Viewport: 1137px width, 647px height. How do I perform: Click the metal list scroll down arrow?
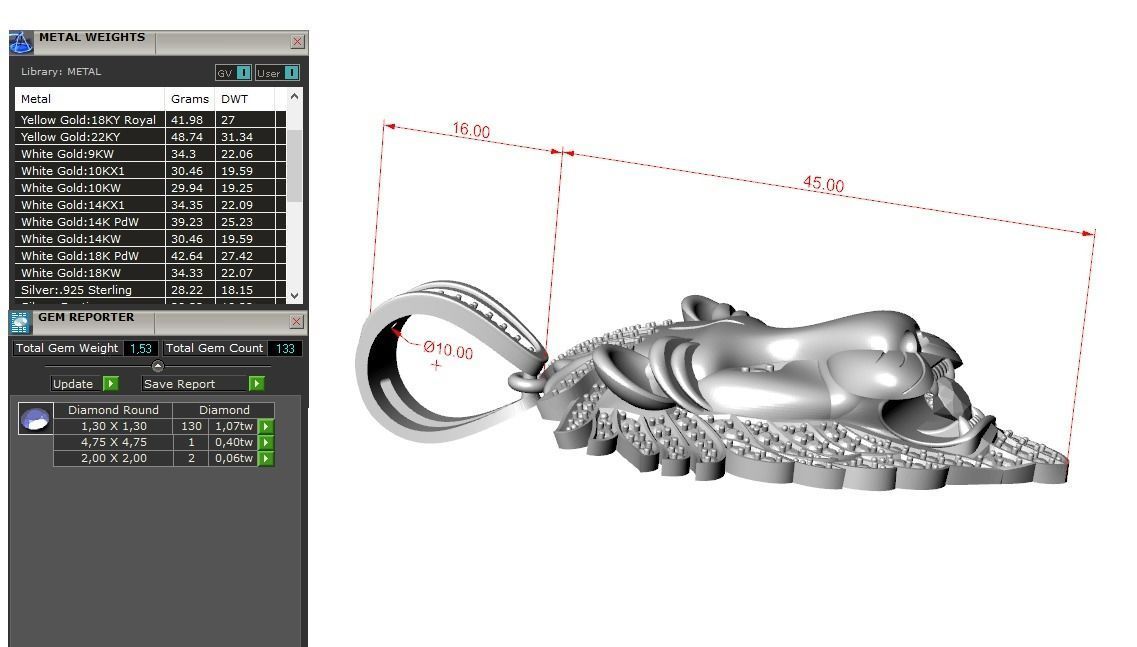pyautogui.click(x=294, y=295)
